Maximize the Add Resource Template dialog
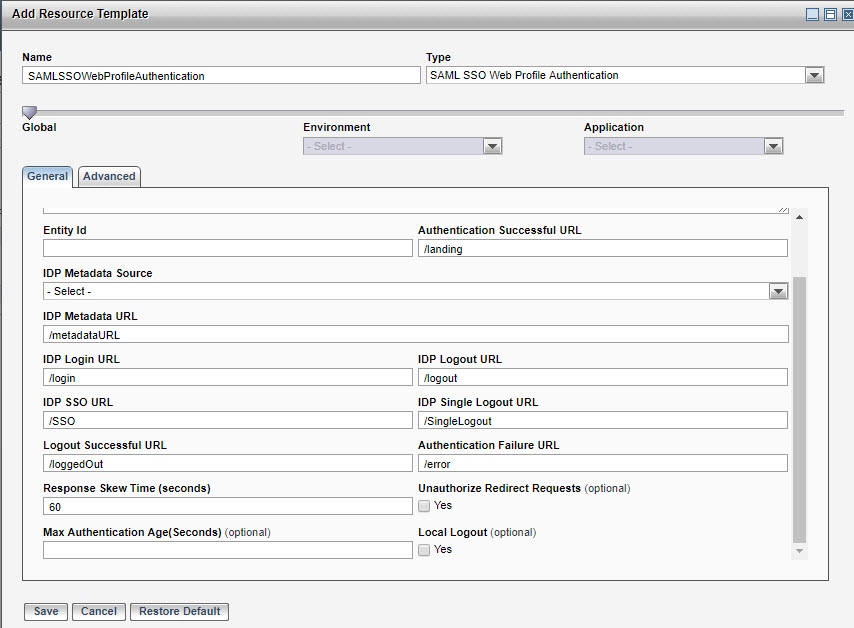Screen dimensions: 854x628 pyautogui.click(x=829, y=14)
